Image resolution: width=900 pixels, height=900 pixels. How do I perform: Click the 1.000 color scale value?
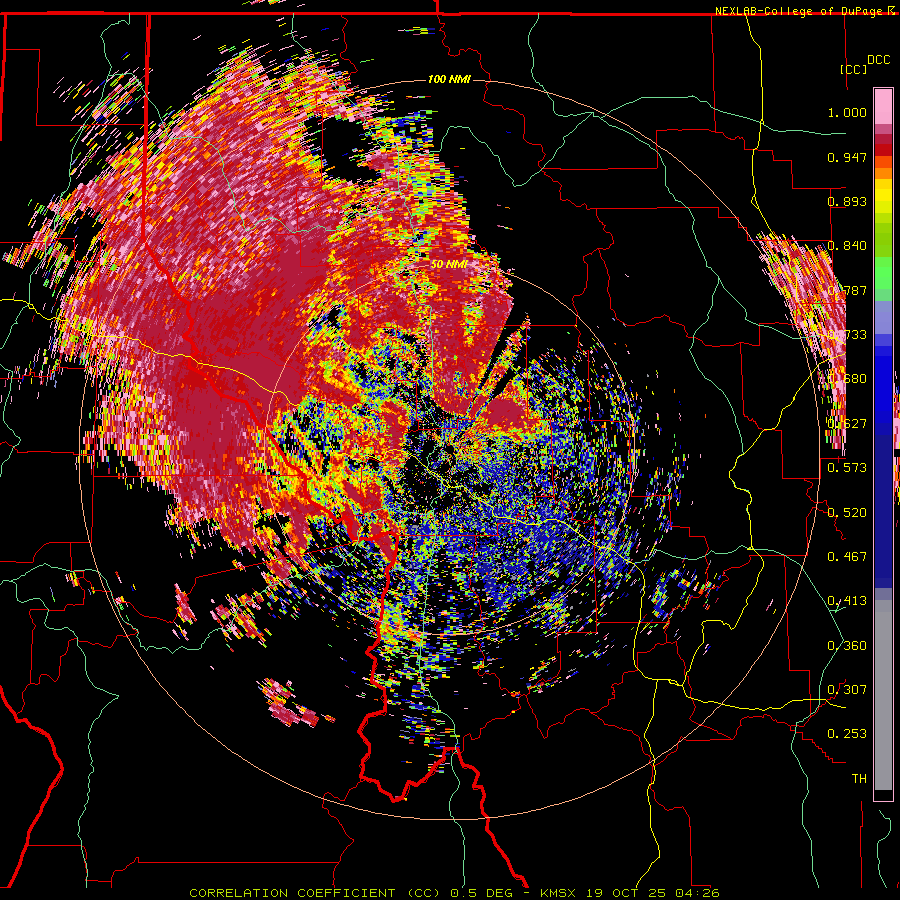pos(847,112)
